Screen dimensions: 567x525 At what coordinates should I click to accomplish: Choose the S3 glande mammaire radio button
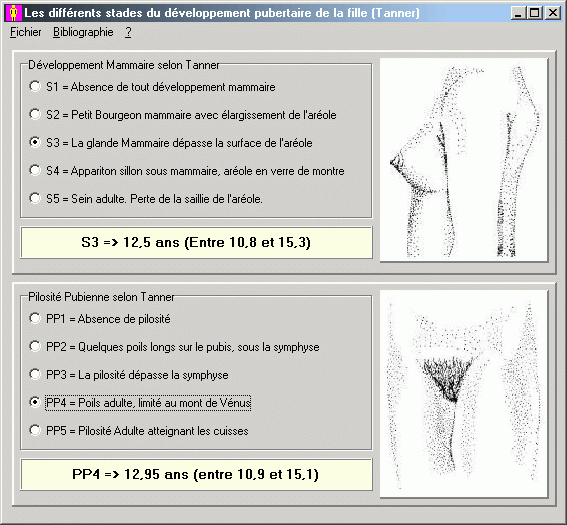click(171, 142)
